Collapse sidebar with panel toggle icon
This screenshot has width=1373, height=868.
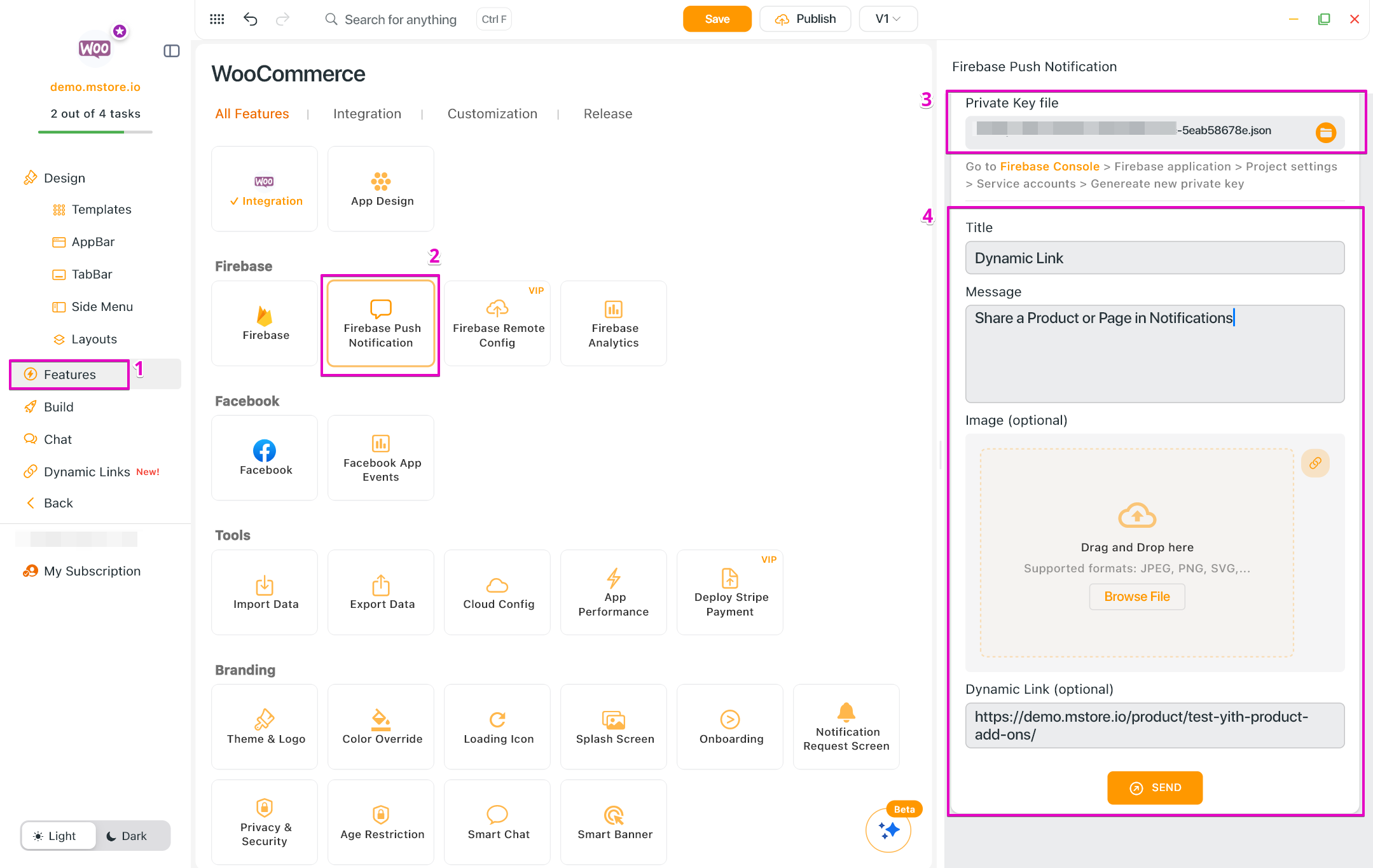coord(172,51)
